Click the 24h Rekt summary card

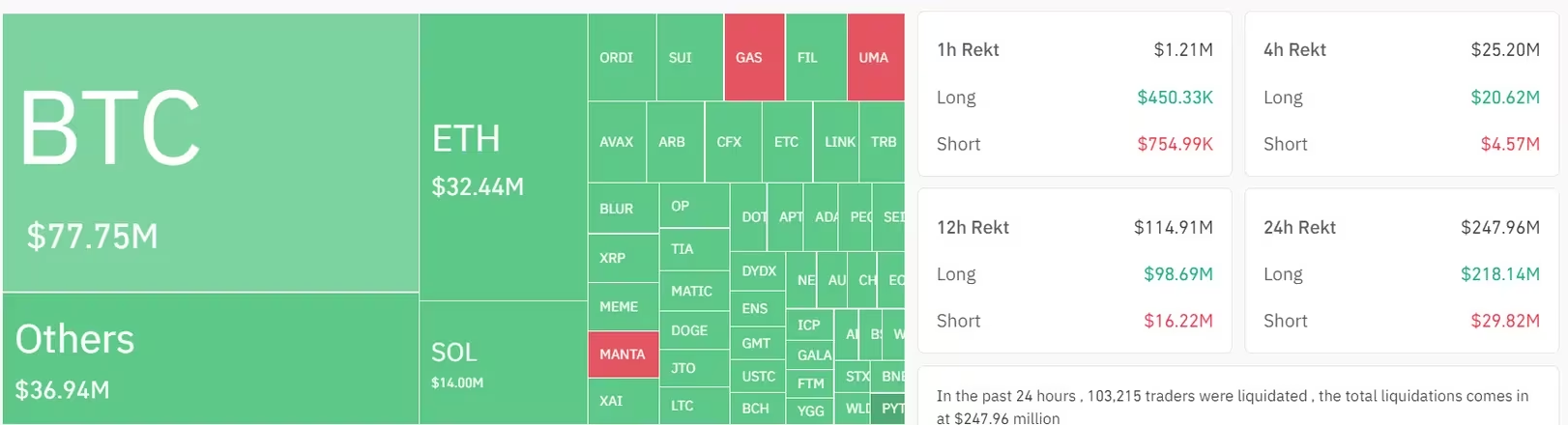tap(1401, 271)
